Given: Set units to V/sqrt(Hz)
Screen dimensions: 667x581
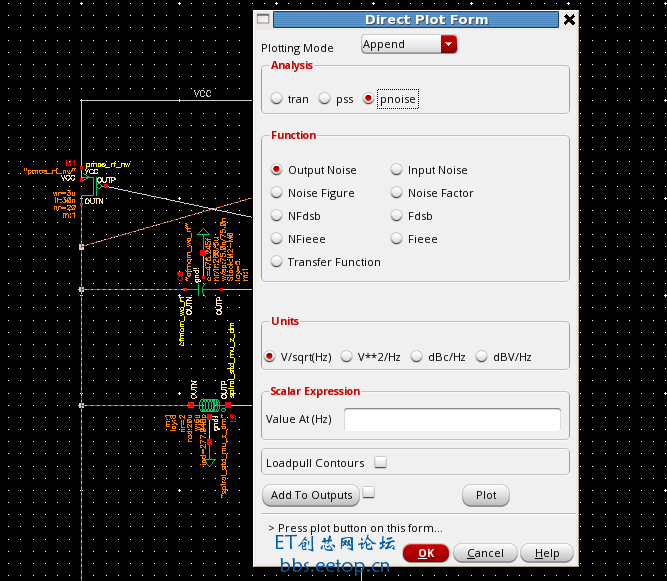Looking at the screenshot, I should coord(269,356).
